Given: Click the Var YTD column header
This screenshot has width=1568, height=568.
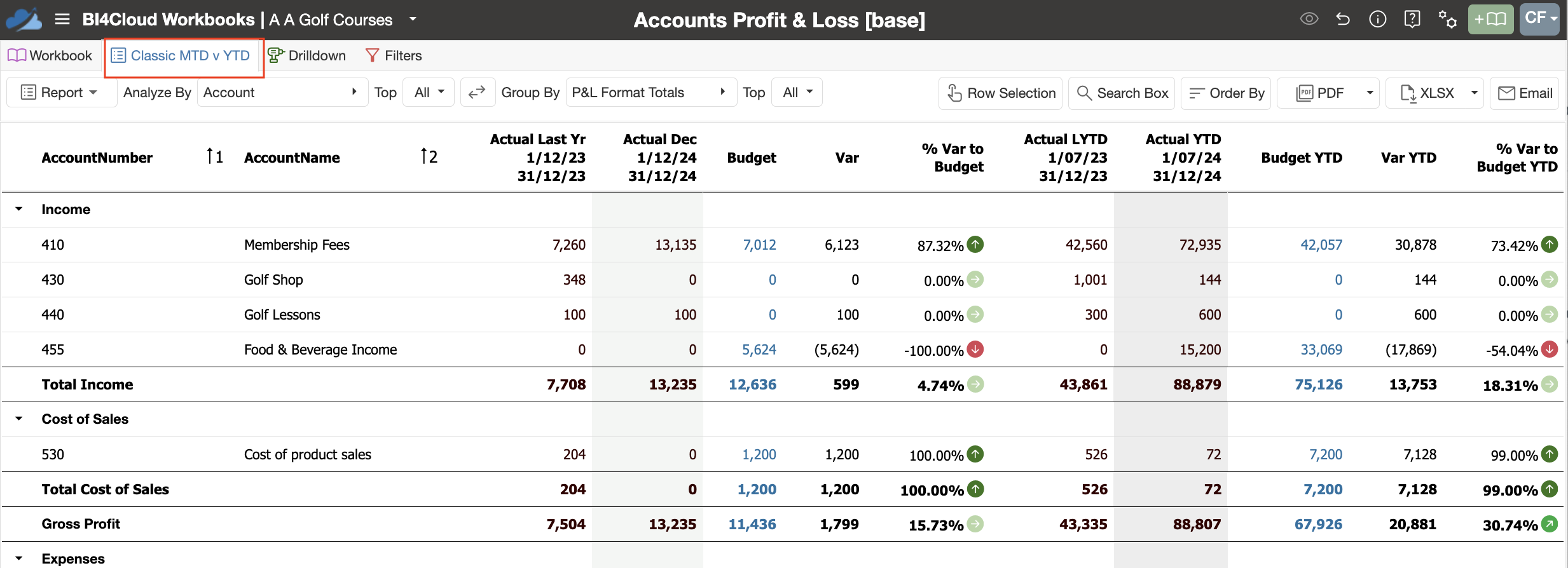Looking at the screenshot, I should coord(1408,158).
